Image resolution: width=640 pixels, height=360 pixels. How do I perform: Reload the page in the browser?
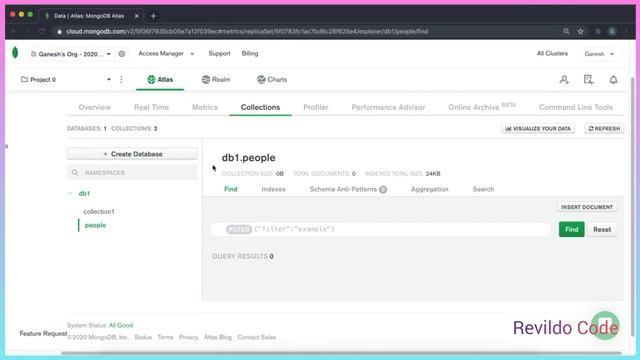(x=42, y=31)
